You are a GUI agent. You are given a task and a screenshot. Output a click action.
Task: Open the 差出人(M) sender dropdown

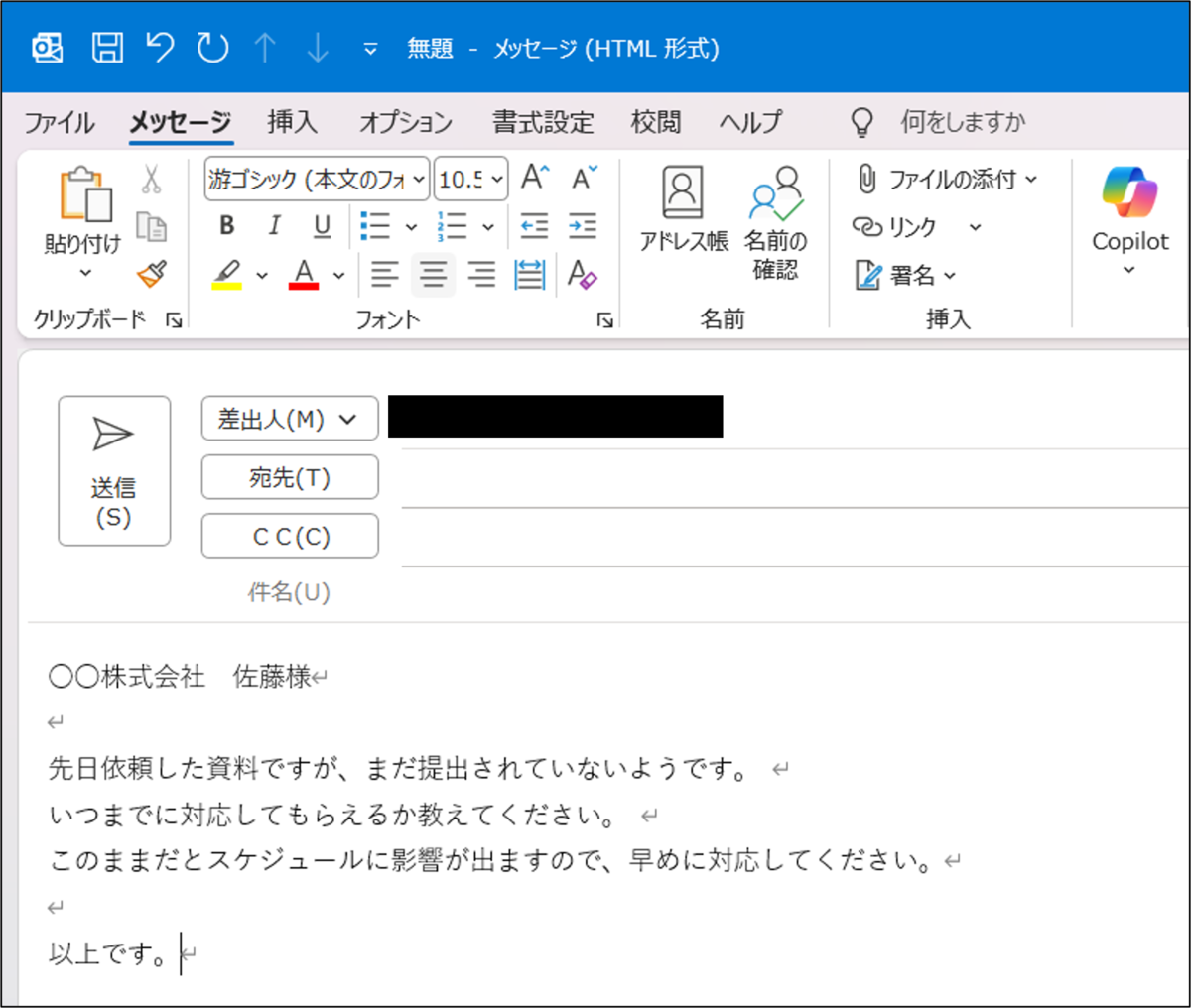(290, 419)
